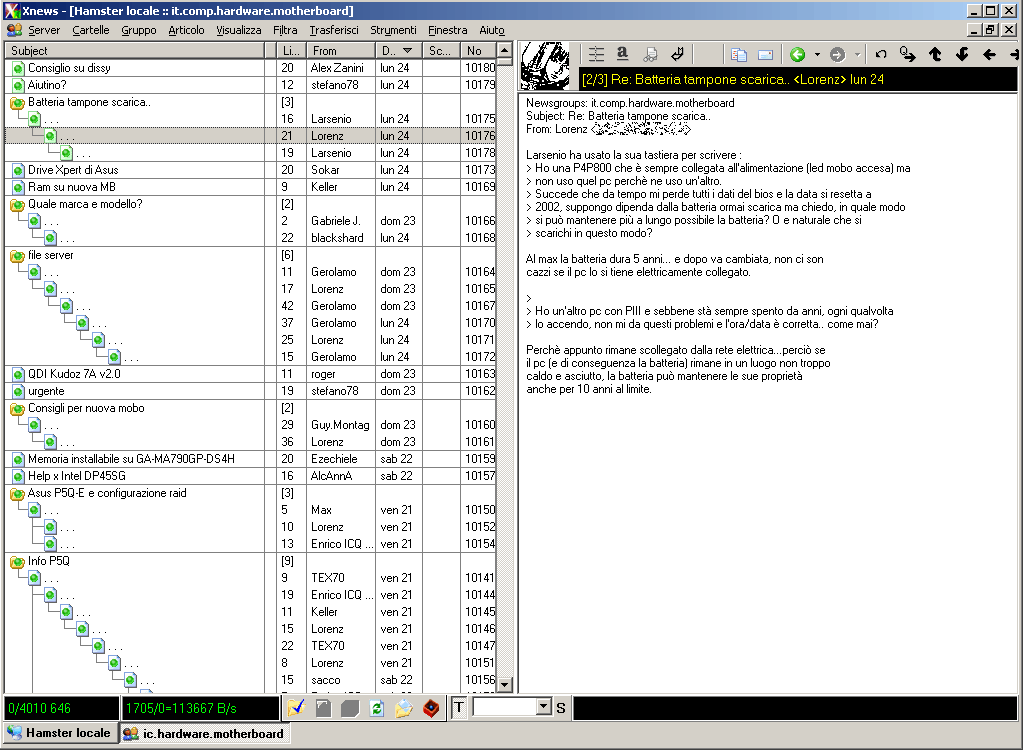Image resolution: width=1023 pixels, height=750 pixels.
Task: Click the red box icon in status bar
Action: pyautogui.click(x=431, y=708)
